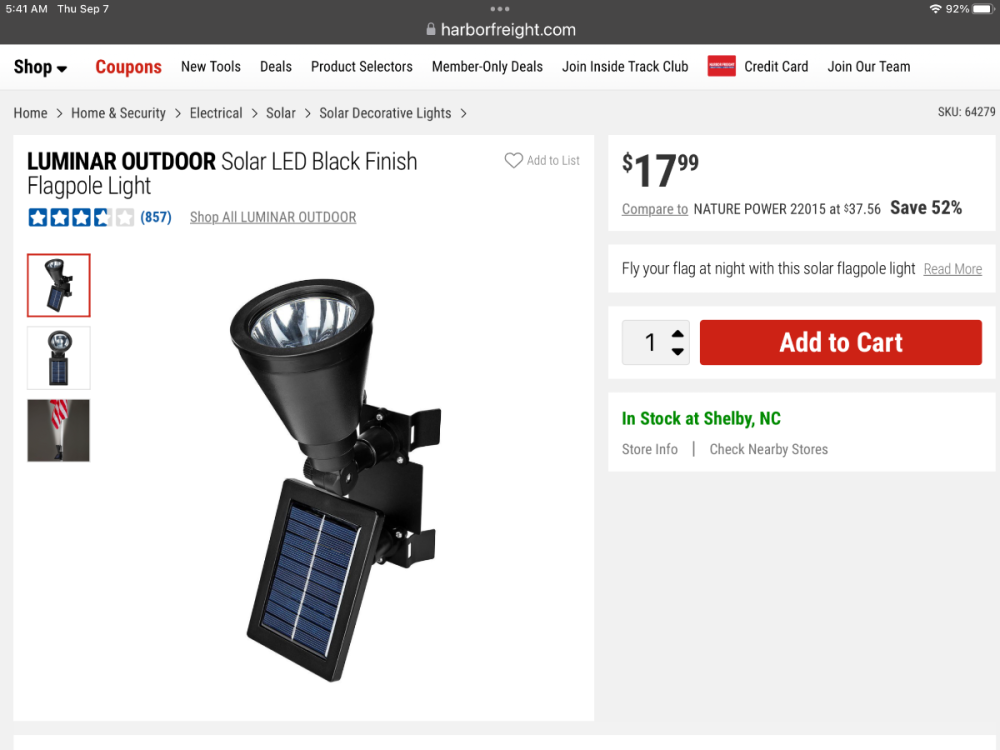
Task: Decrease quantity with the down arrow
Action: (x=678, y=351)
